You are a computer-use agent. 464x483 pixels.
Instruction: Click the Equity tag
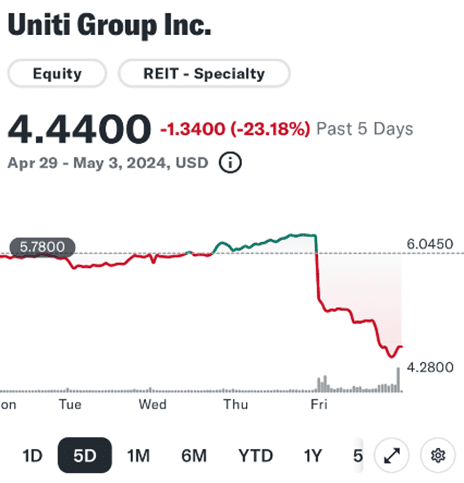click(x=57, y=73)
